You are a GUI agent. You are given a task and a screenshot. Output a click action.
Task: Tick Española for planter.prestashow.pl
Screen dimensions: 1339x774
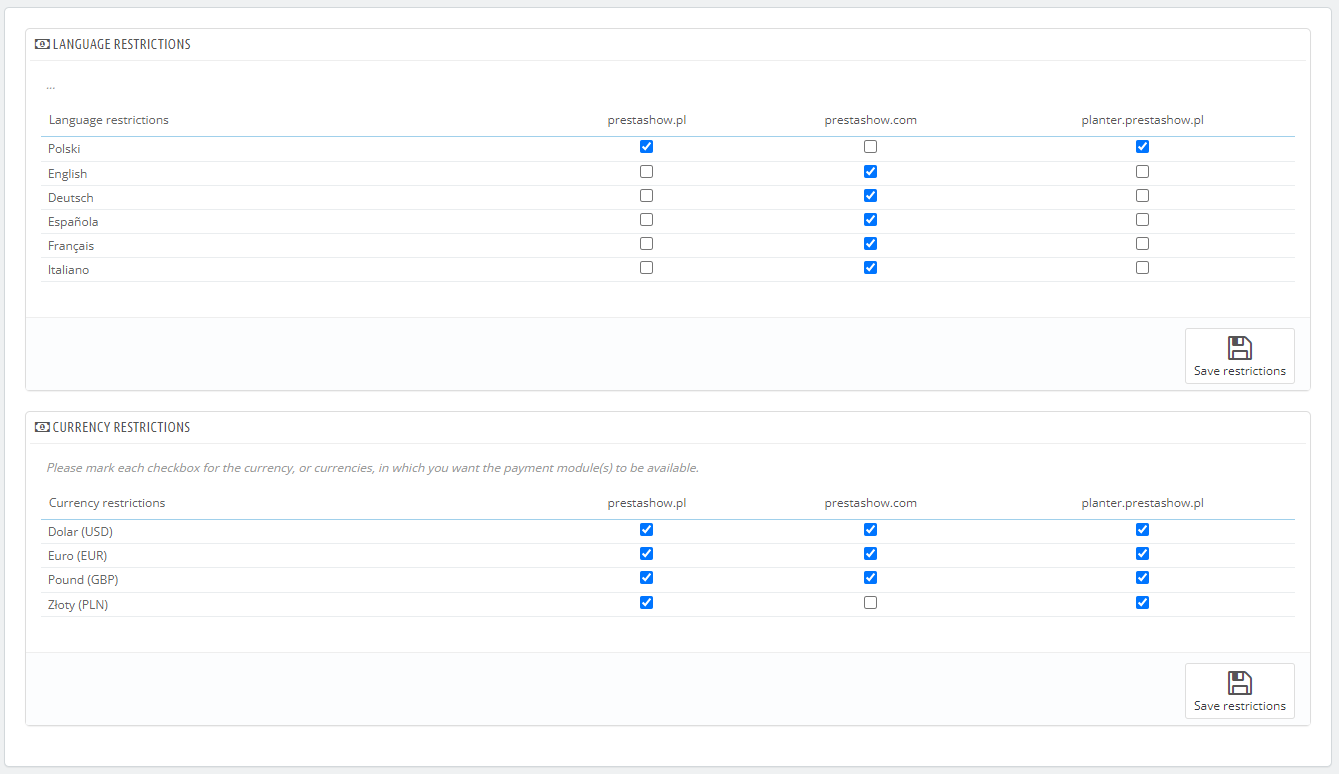click(x=1142, y=220)
